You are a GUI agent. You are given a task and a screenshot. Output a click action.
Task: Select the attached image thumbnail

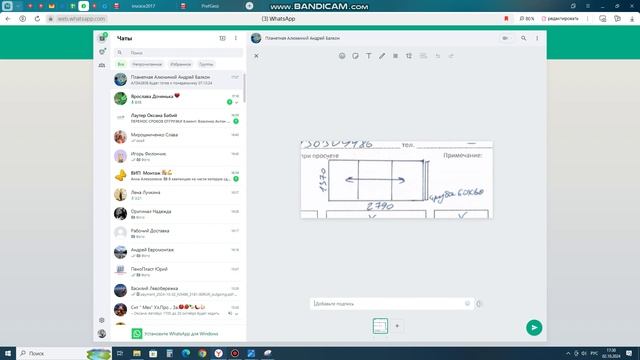(x=380, y=326)
